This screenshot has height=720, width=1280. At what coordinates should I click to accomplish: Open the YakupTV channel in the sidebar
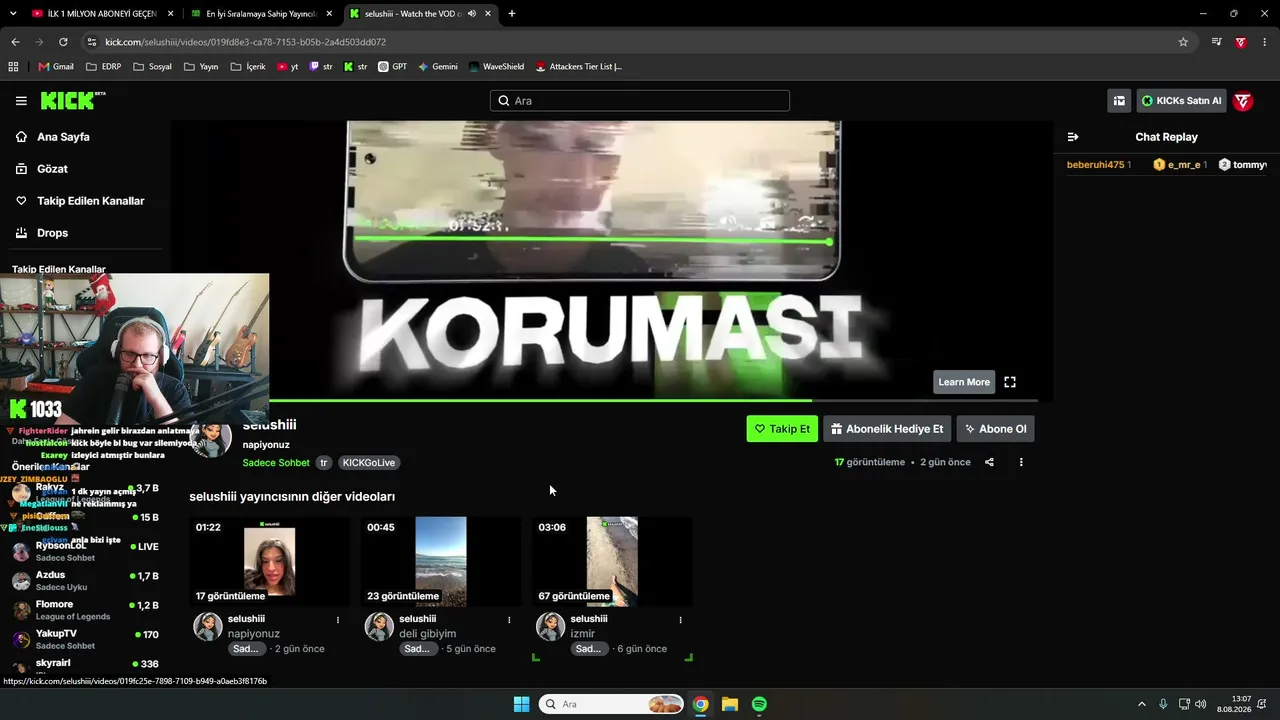pyautogui.click(x=85, y=639)
